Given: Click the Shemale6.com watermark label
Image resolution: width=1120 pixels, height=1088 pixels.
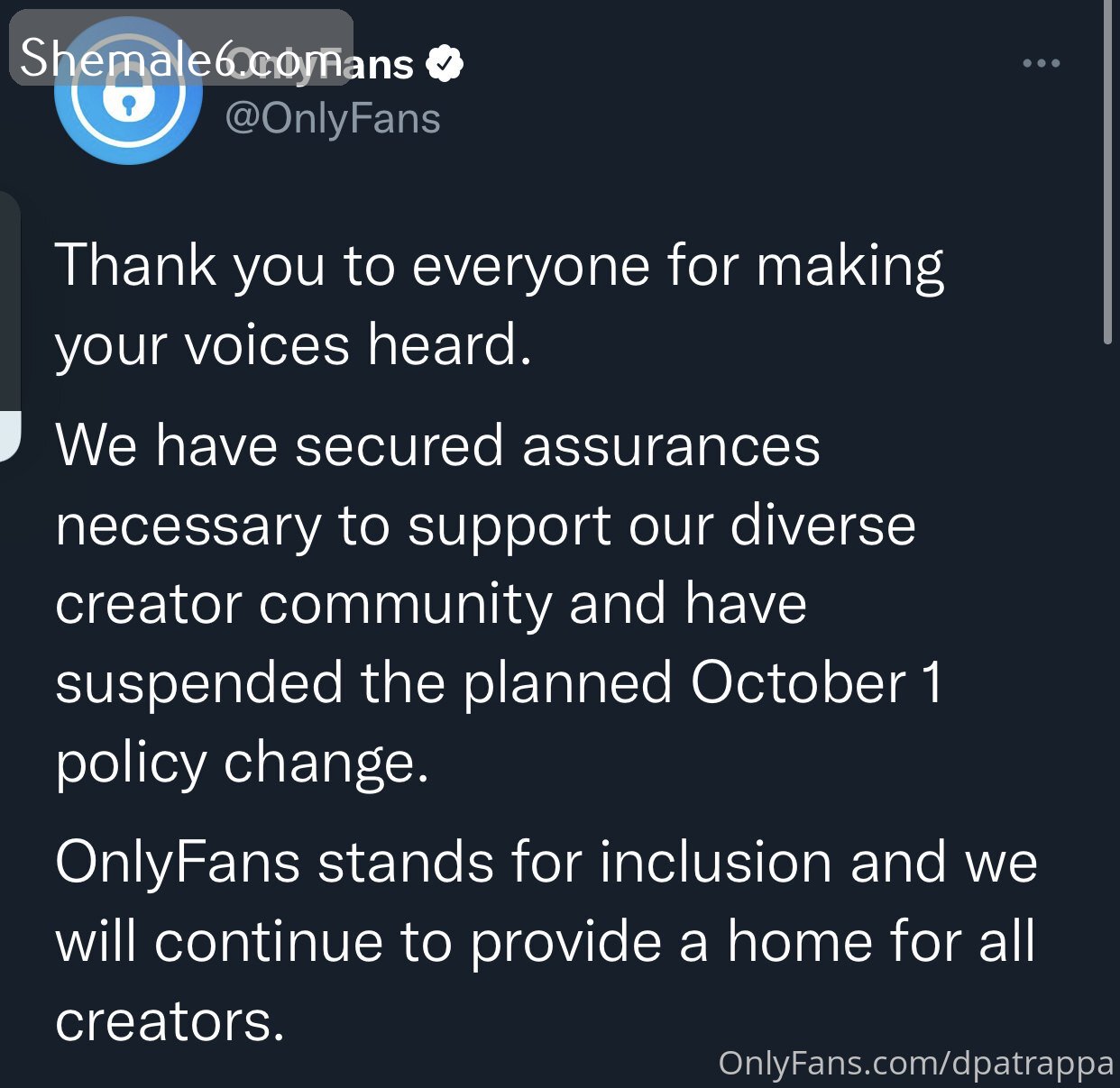Looking at the screenshot, I should click(x=180, y=48).
